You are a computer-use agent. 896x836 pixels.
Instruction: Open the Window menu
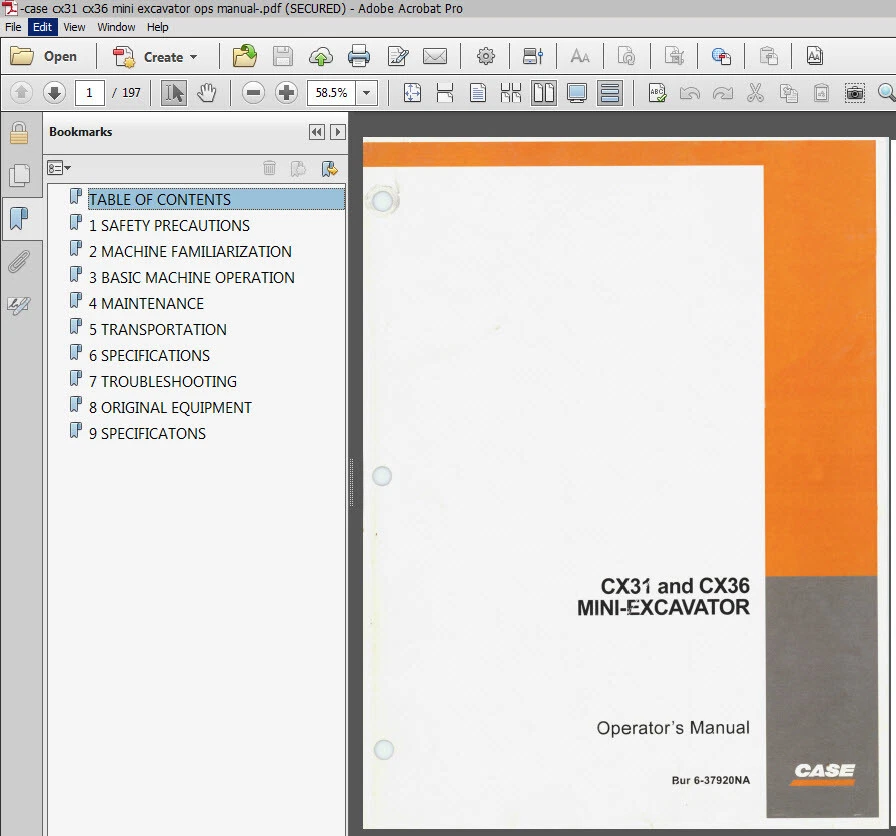[116, 27]
